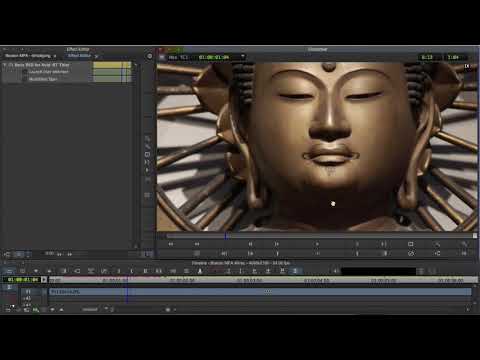
Task: Select the long video clip on track V1
Action: point(260,292)
